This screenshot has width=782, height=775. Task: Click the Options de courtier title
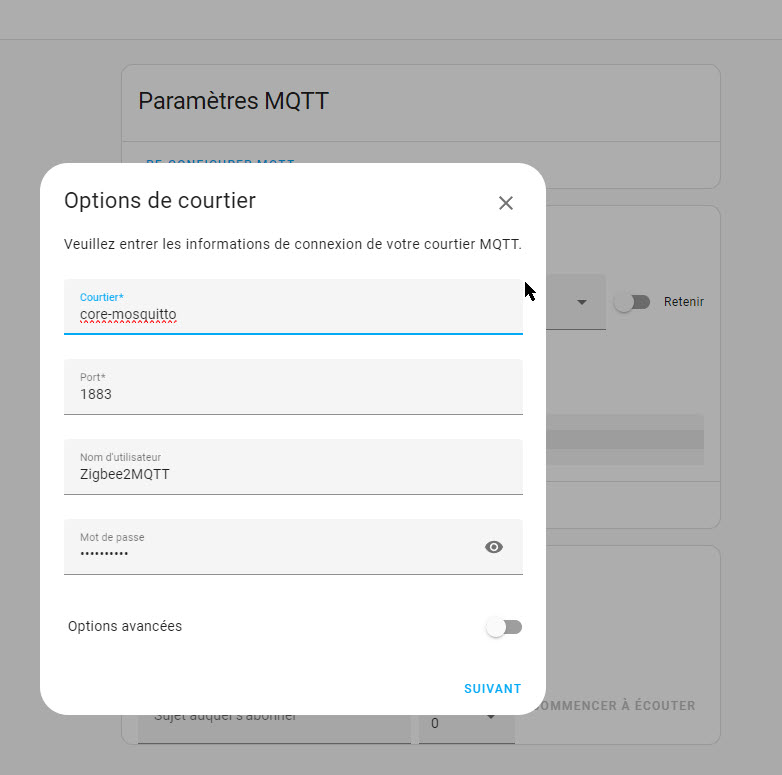pyautogui.click(x=160, y=201)
